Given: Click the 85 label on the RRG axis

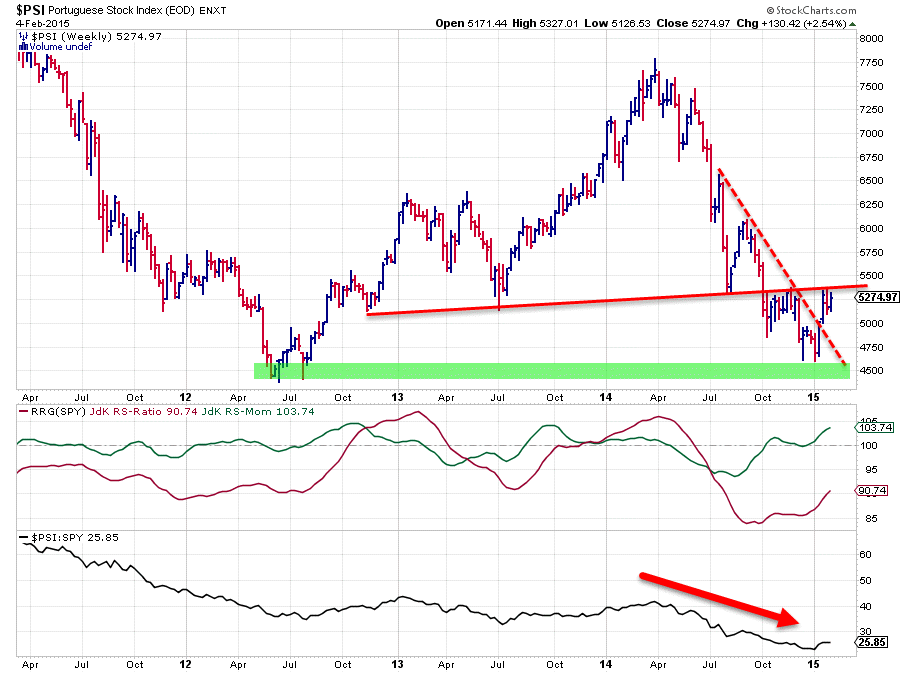Looking at the screenshot, I should coord(871,519).
